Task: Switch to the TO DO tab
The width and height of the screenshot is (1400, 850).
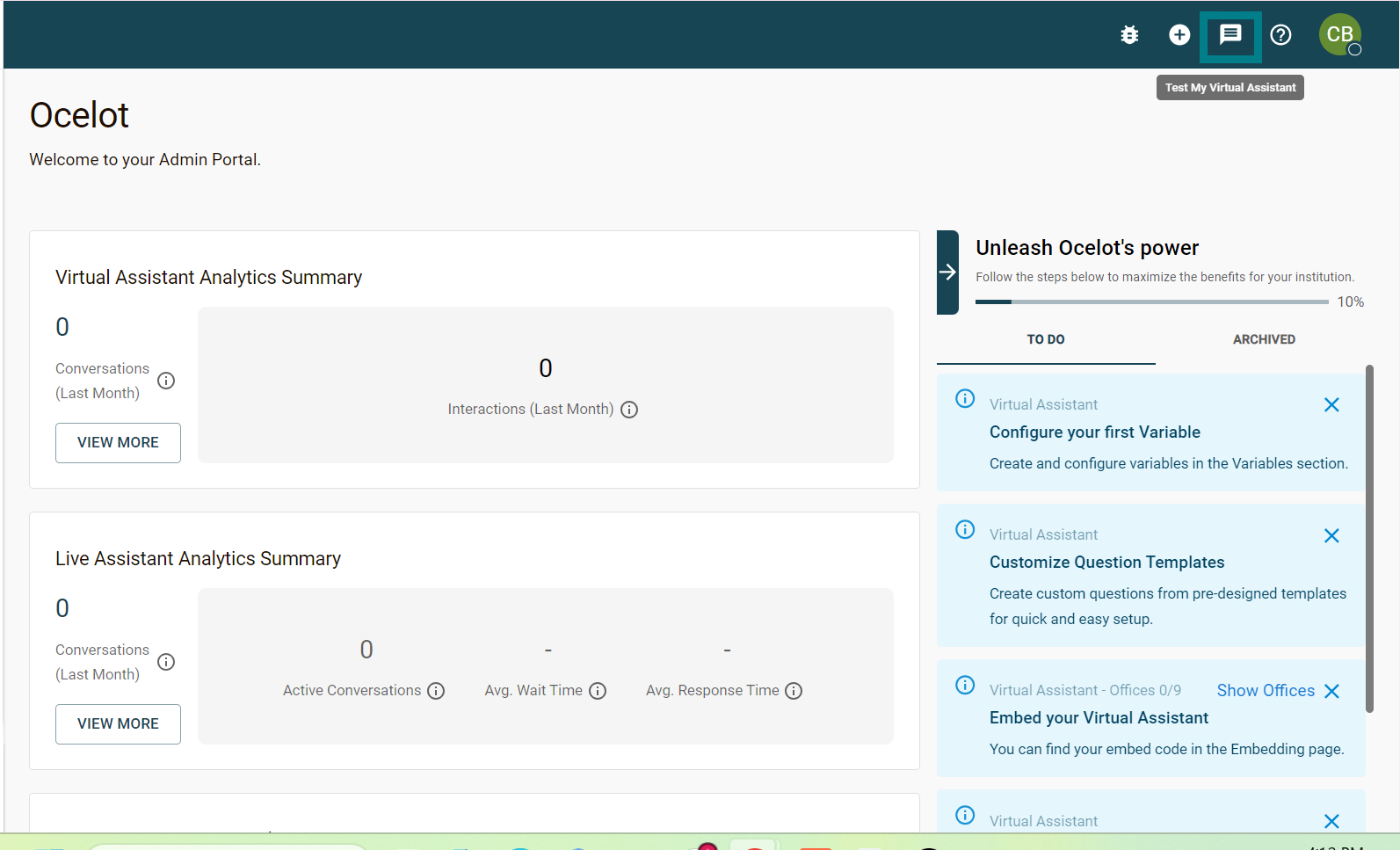Action: (1046, 339)
